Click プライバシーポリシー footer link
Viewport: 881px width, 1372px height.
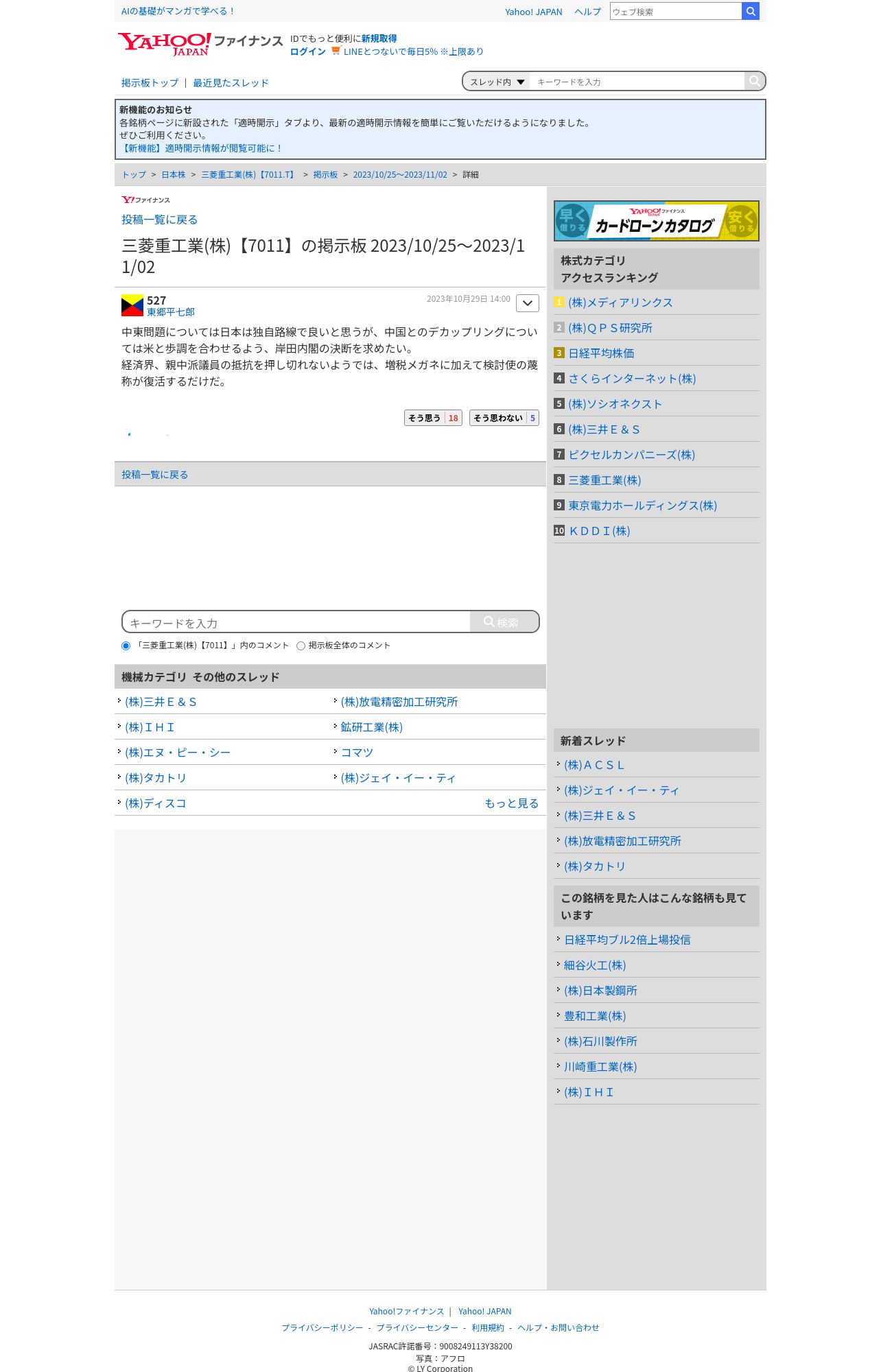322,1328
